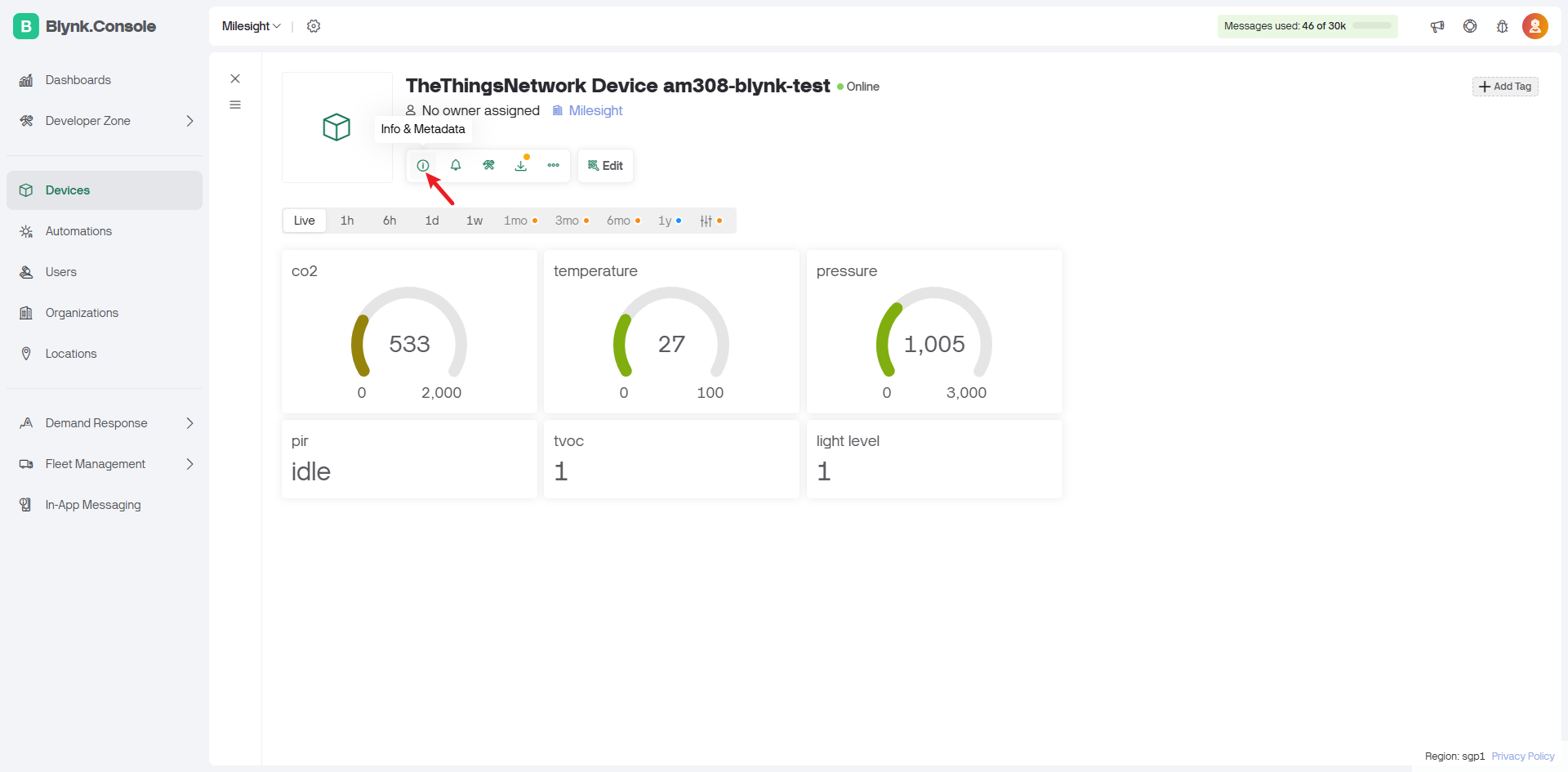Open the Privacy Policy link
Screen dimensions: 1568x772
[1523, 756]
